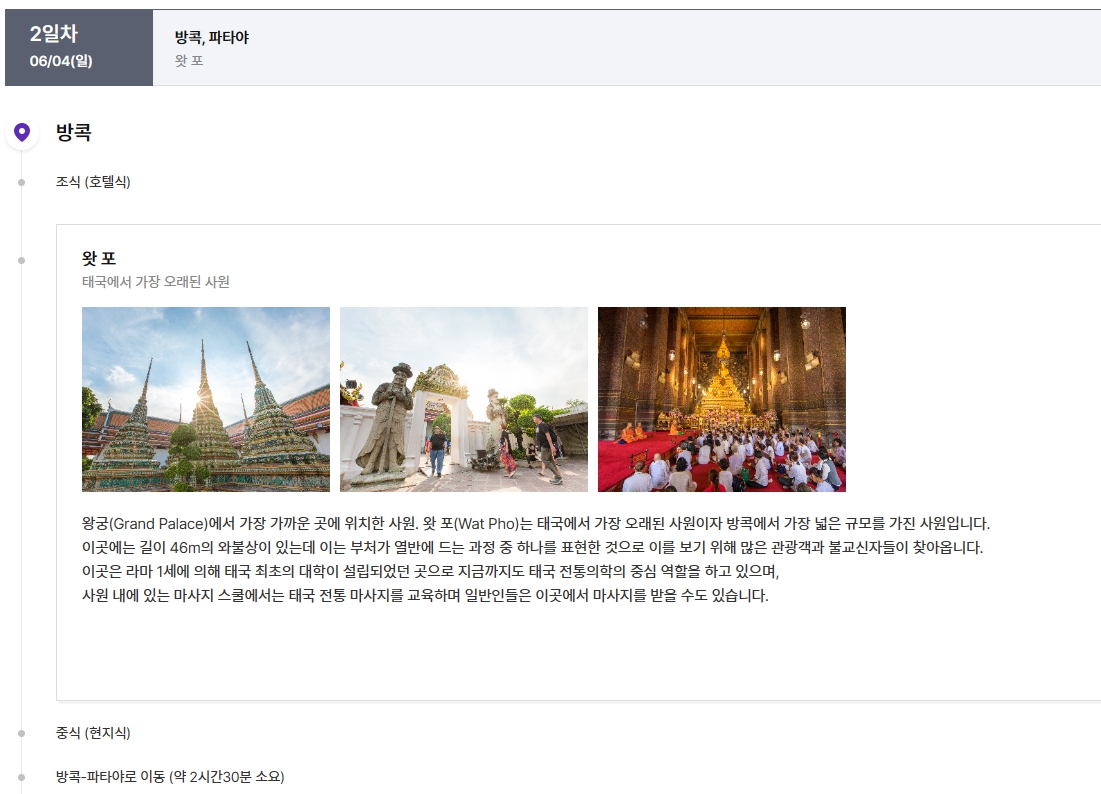Open the Wat Pho stupas photo thumbnail
The image size is (1101, 794).
[x=206, y=399]
